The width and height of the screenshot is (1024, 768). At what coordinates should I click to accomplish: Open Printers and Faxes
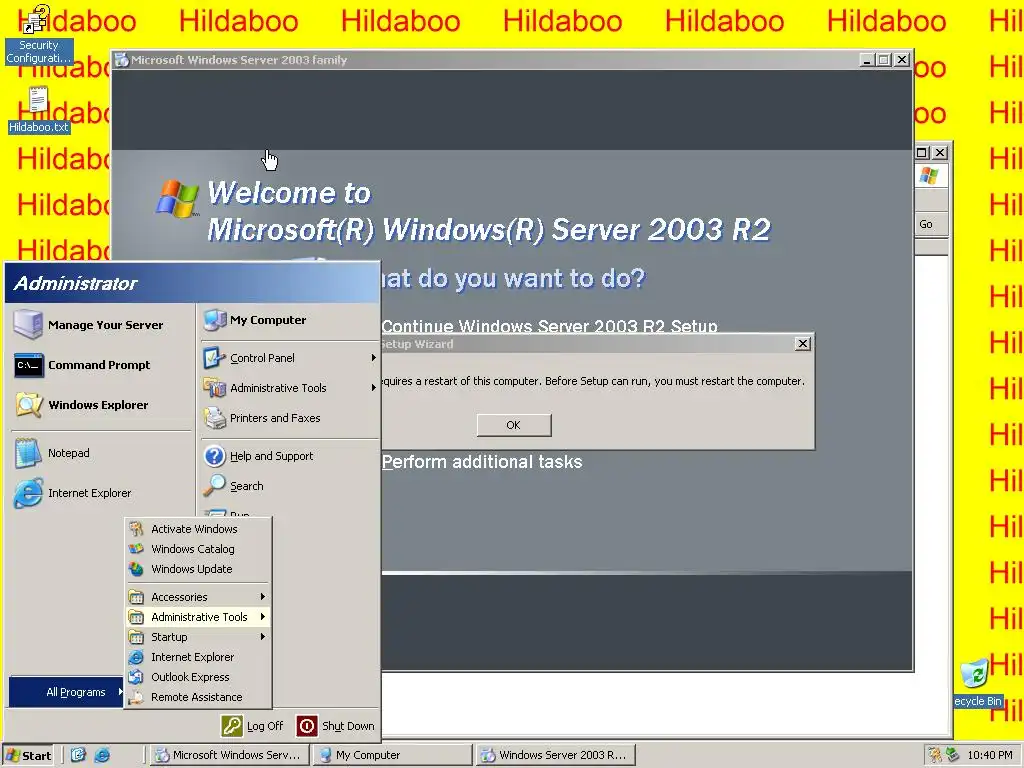point(289,418)
